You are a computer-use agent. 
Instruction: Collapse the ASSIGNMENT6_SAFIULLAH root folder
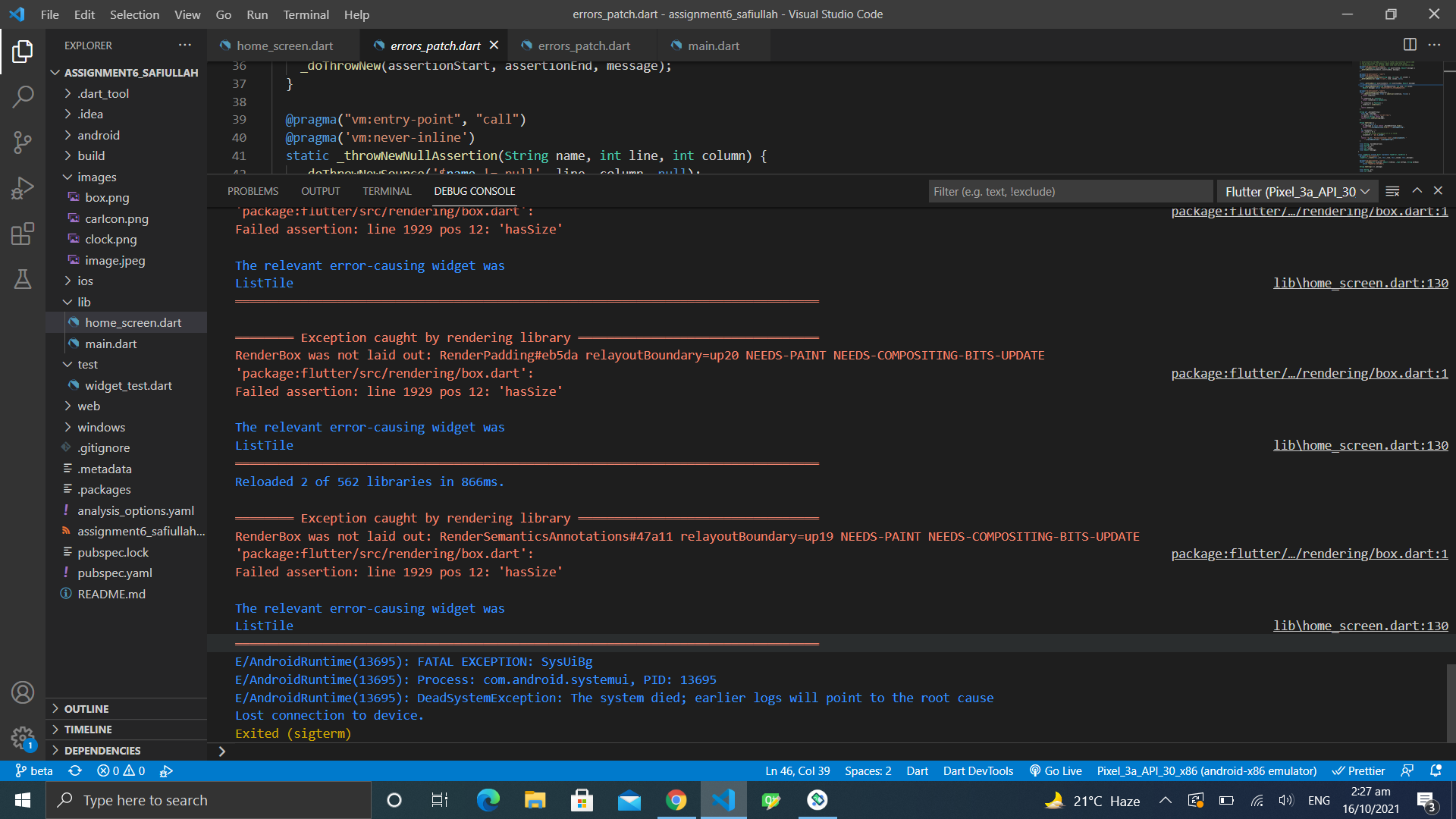(x=126, y=72)
